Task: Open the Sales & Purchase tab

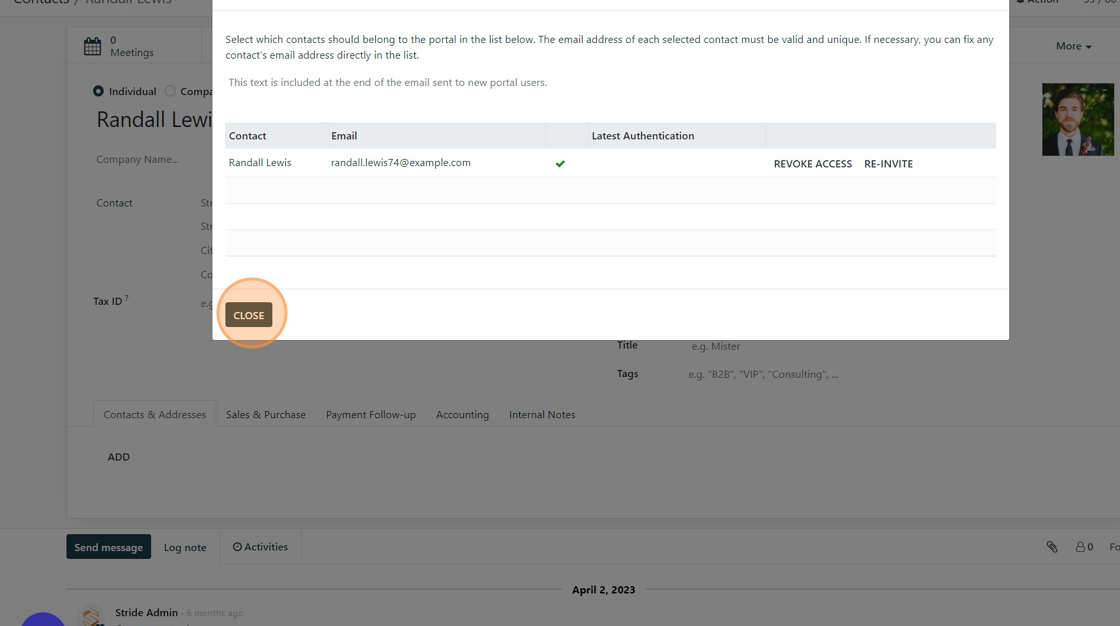Action: (266, 414)
